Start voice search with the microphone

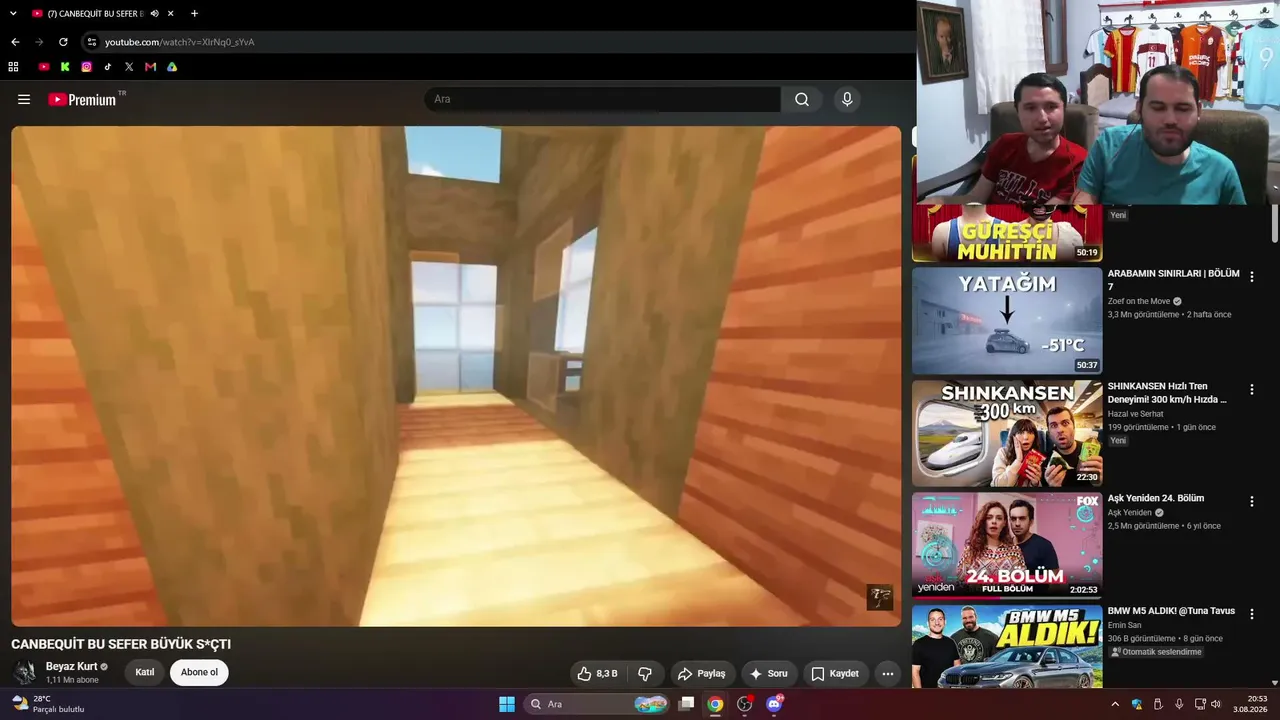point(847,99)
